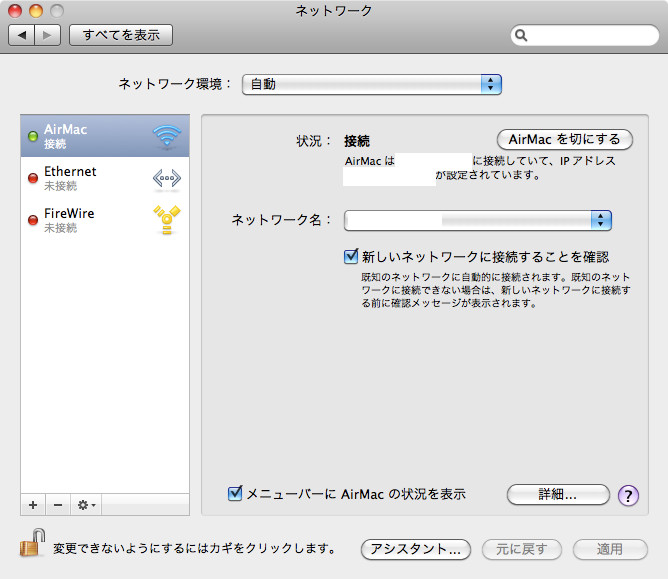Click the Ethernet connection arrows icon
This screenshot has height=579, width=668.
[166, 179]
